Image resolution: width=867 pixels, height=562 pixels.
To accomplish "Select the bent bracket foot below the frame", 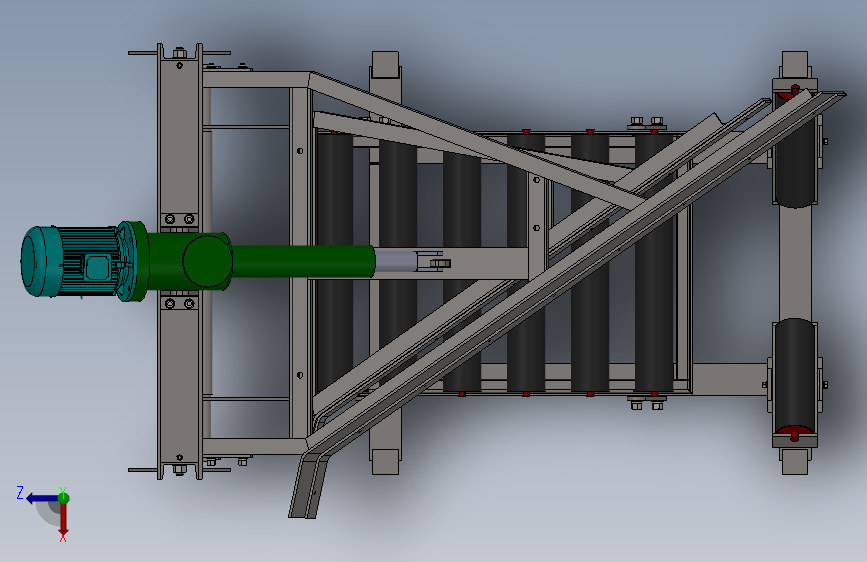I will pos(309,485).
